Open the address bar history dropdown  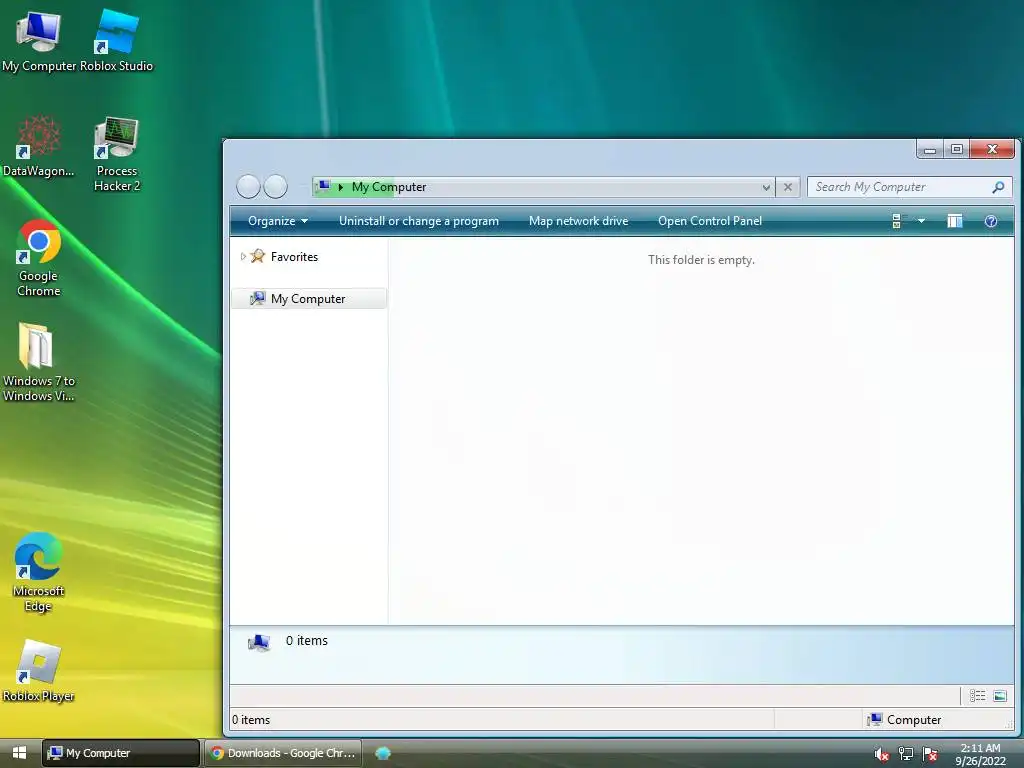[766, 187]
